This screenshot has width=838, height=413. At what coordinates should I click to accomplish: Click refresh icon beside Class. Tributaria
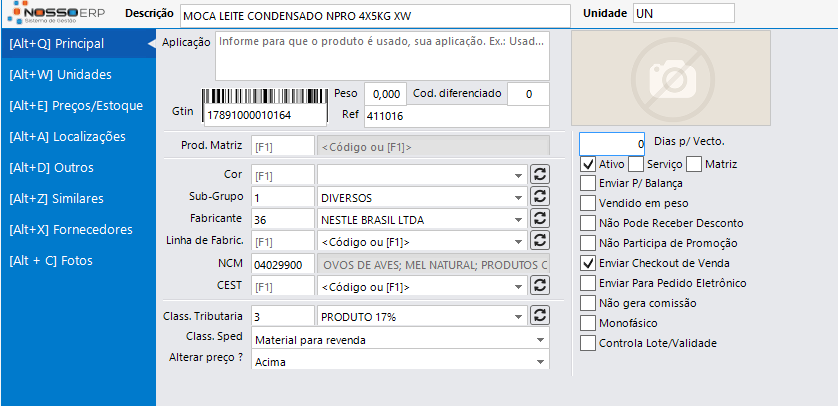[x=541, y=316]
